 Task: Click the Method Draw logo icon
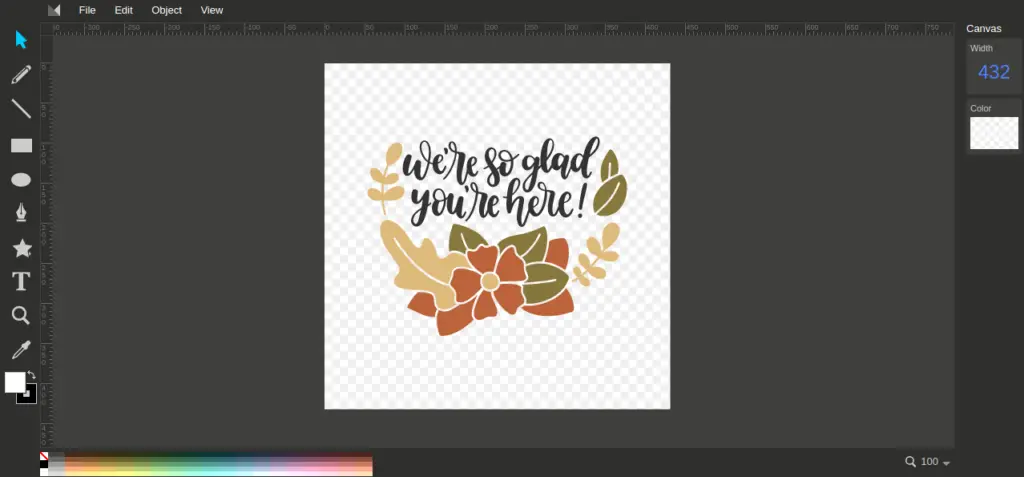54,10
